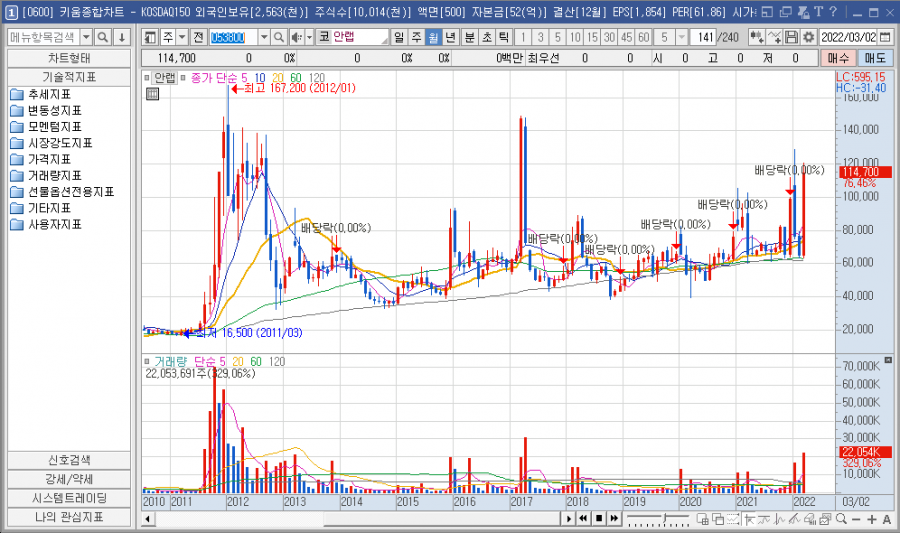
Task: Click the play button below the chart
Action: pos(568,519)
